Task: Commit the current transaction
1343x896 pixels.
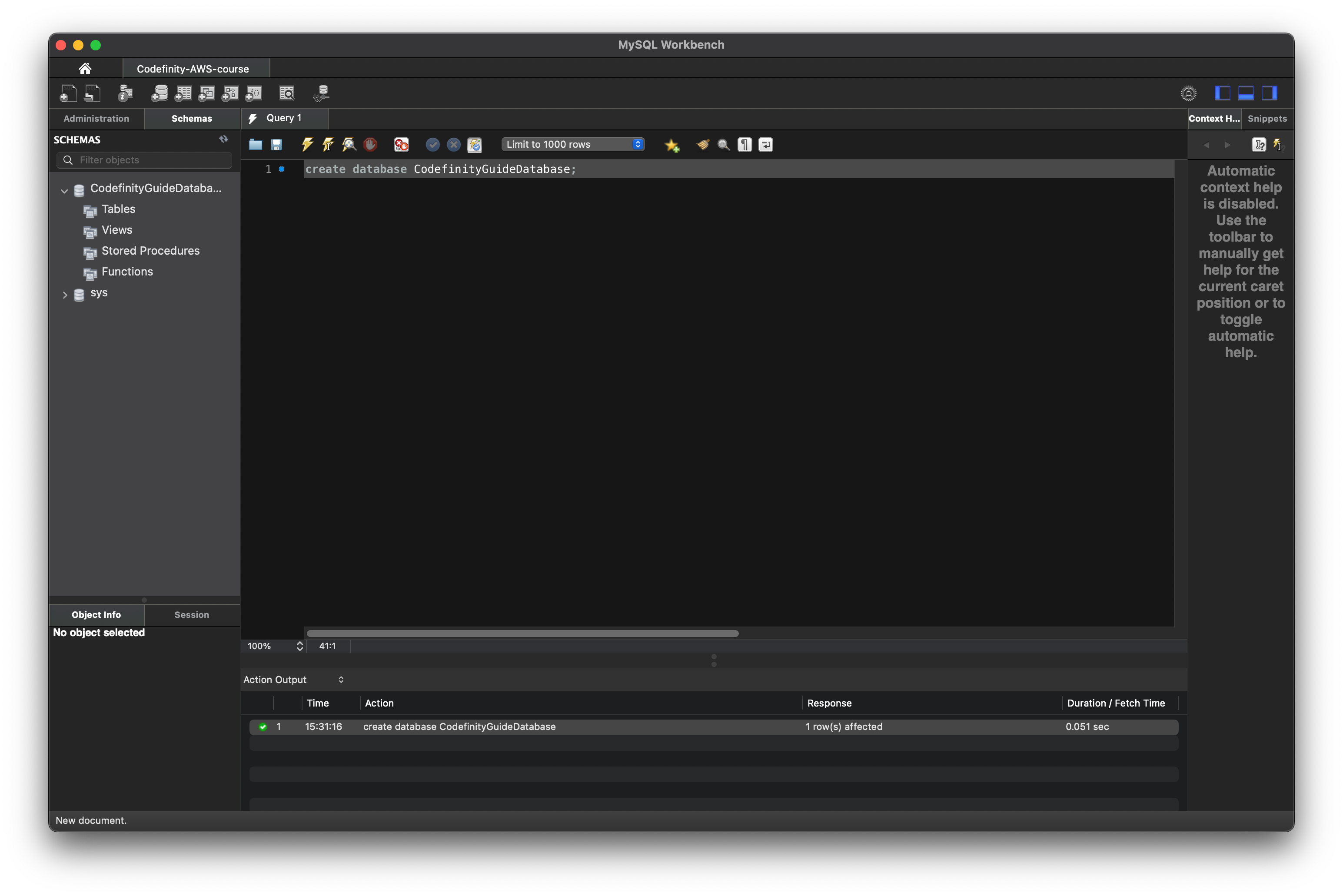Action: point(432,145)
